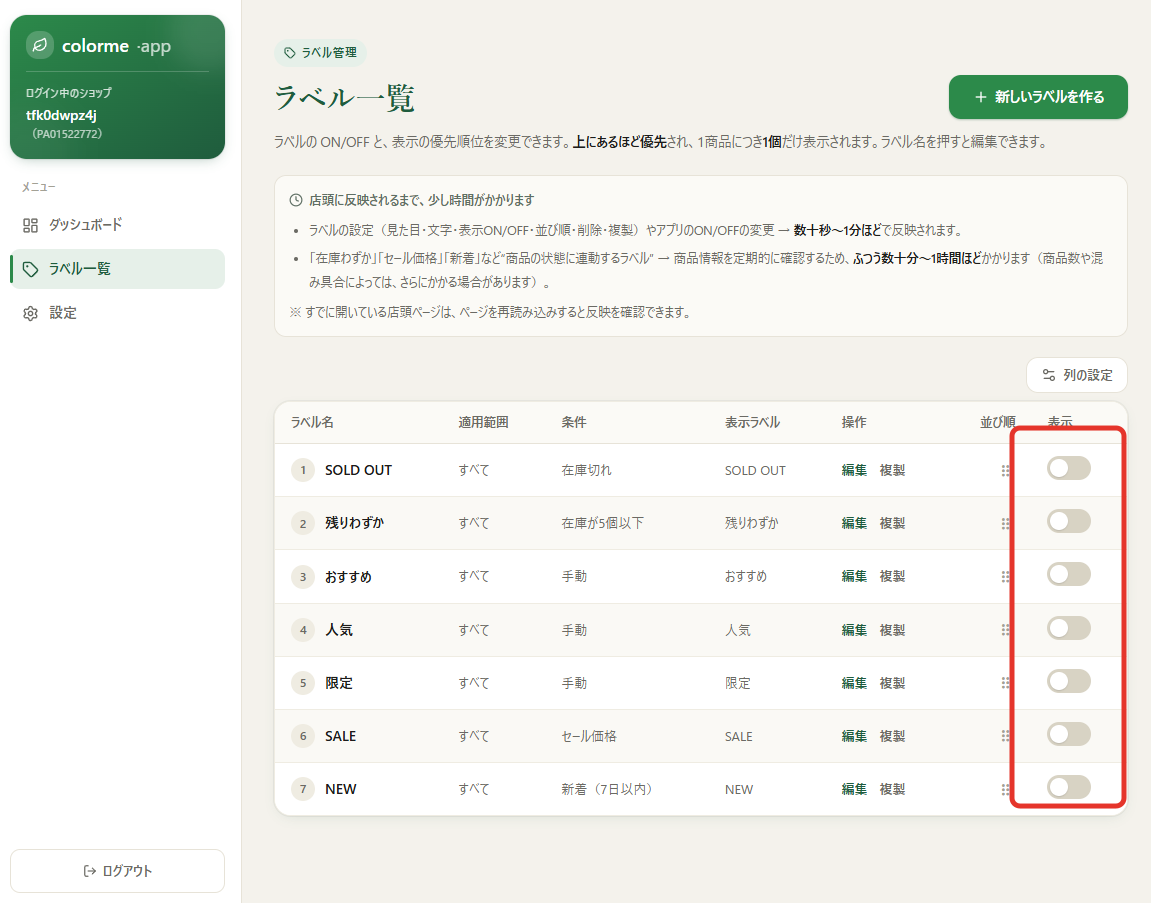Open the 残りわずか label name
1151x903 pixels.
(x=355, y=523)
